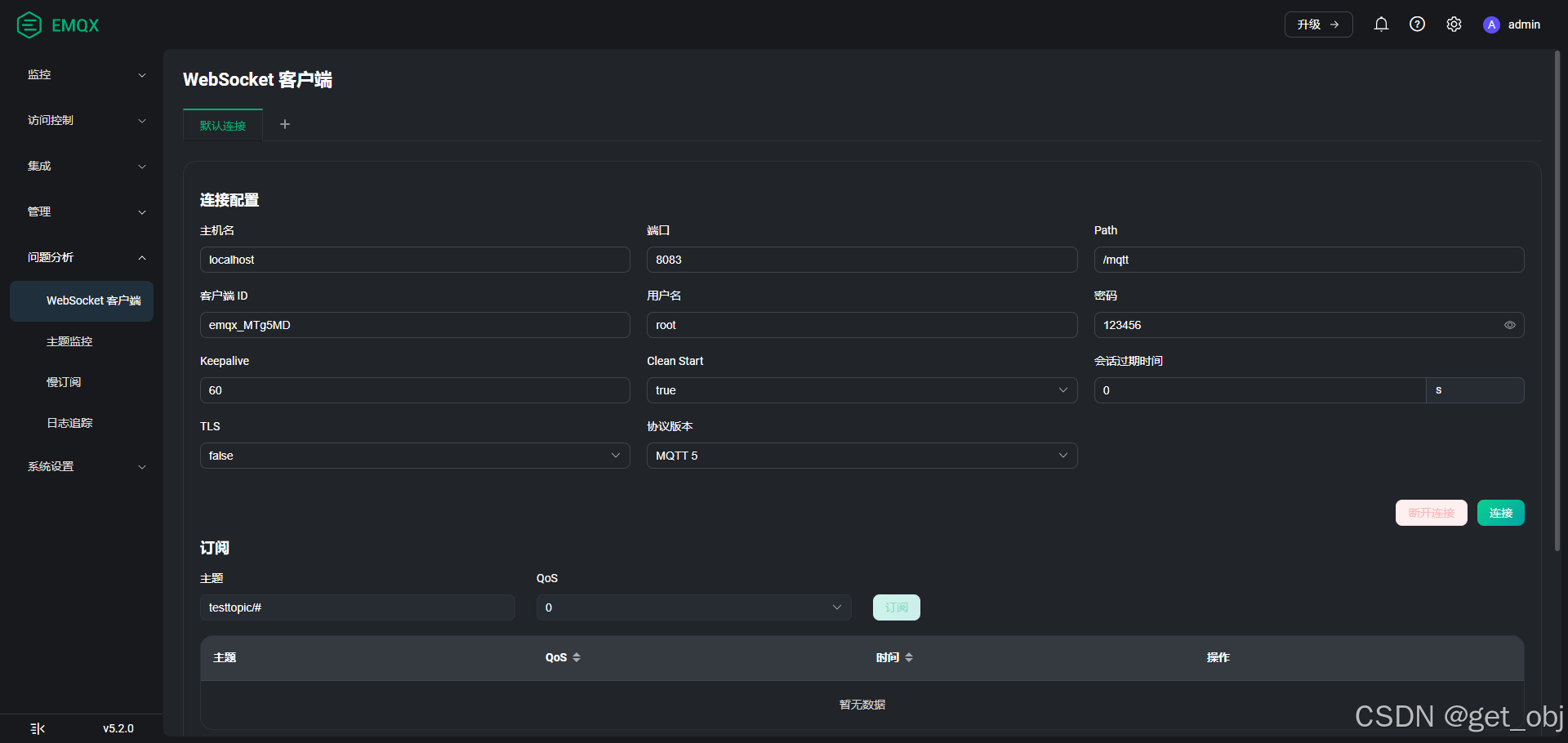Screen dimensions: 1568x743
Task: Click the admin avatar icon
Action: click(1491, 24)
